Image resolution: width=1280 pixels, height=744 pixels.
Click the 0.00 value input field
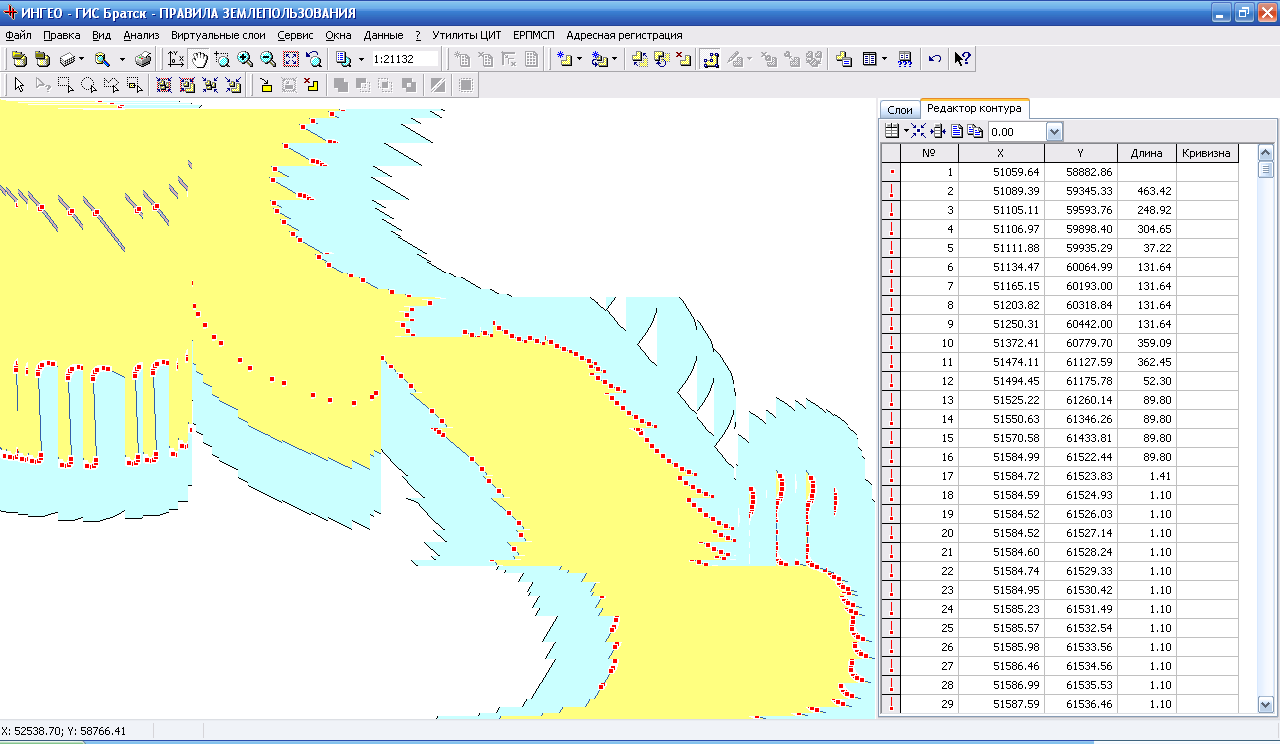pyautogui.click(x=1017, y=132)
